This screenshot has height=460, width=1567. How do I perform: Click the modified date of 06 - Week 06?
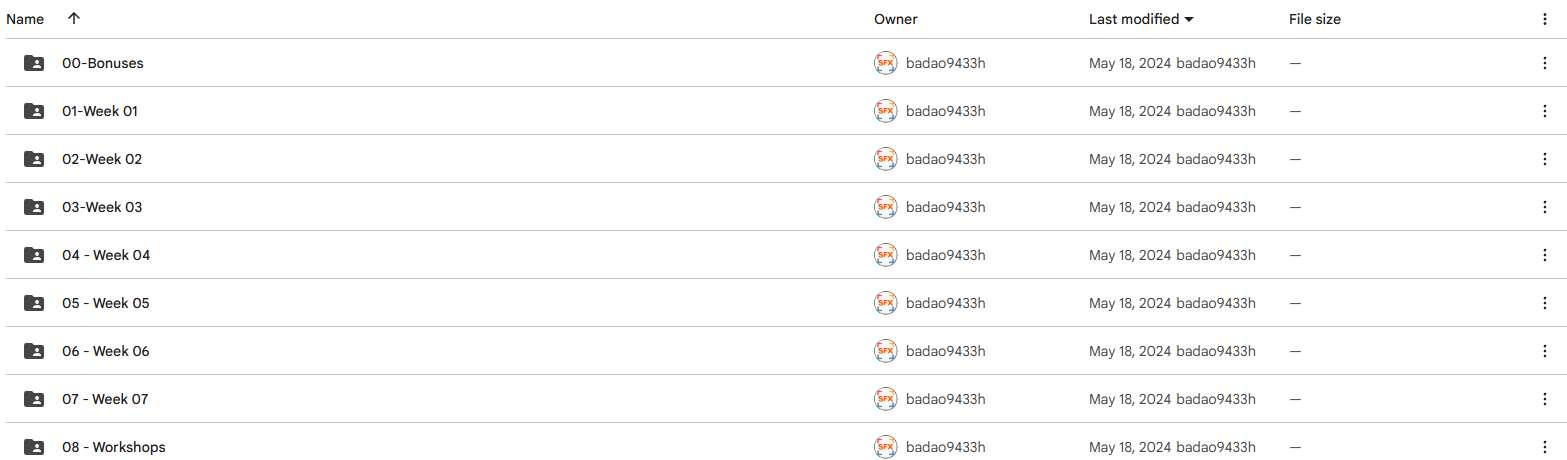click(1129, 351)
